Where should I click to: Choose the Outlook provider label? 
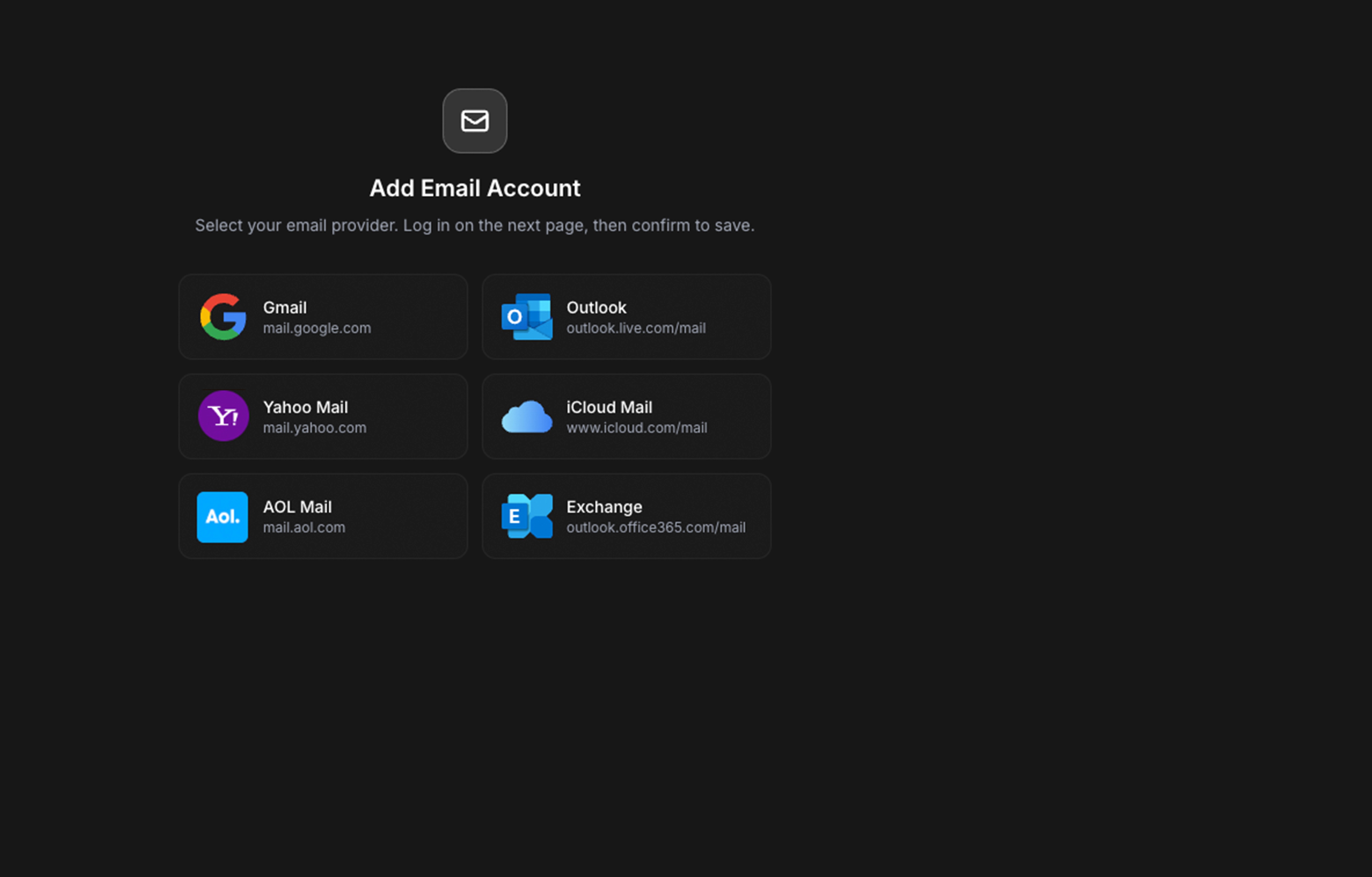596,307
